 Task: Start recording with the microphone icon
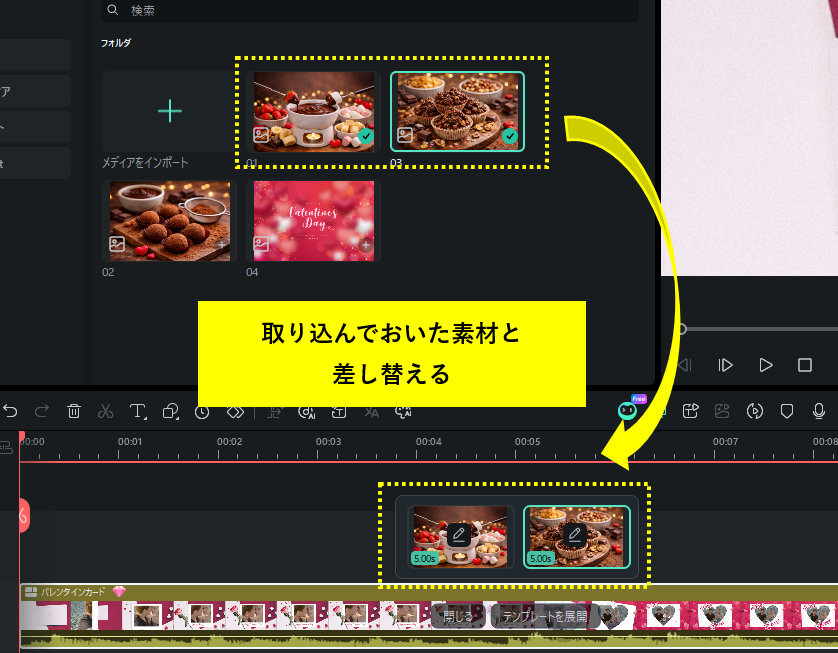[x=819, y=411]
